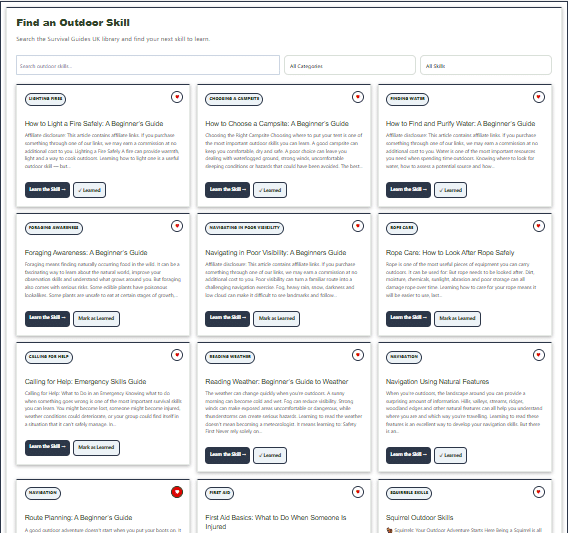Learn the Skill for Choose a Campsite
The height and width of the screenshot is (533, 568).
tap(227, 190)
